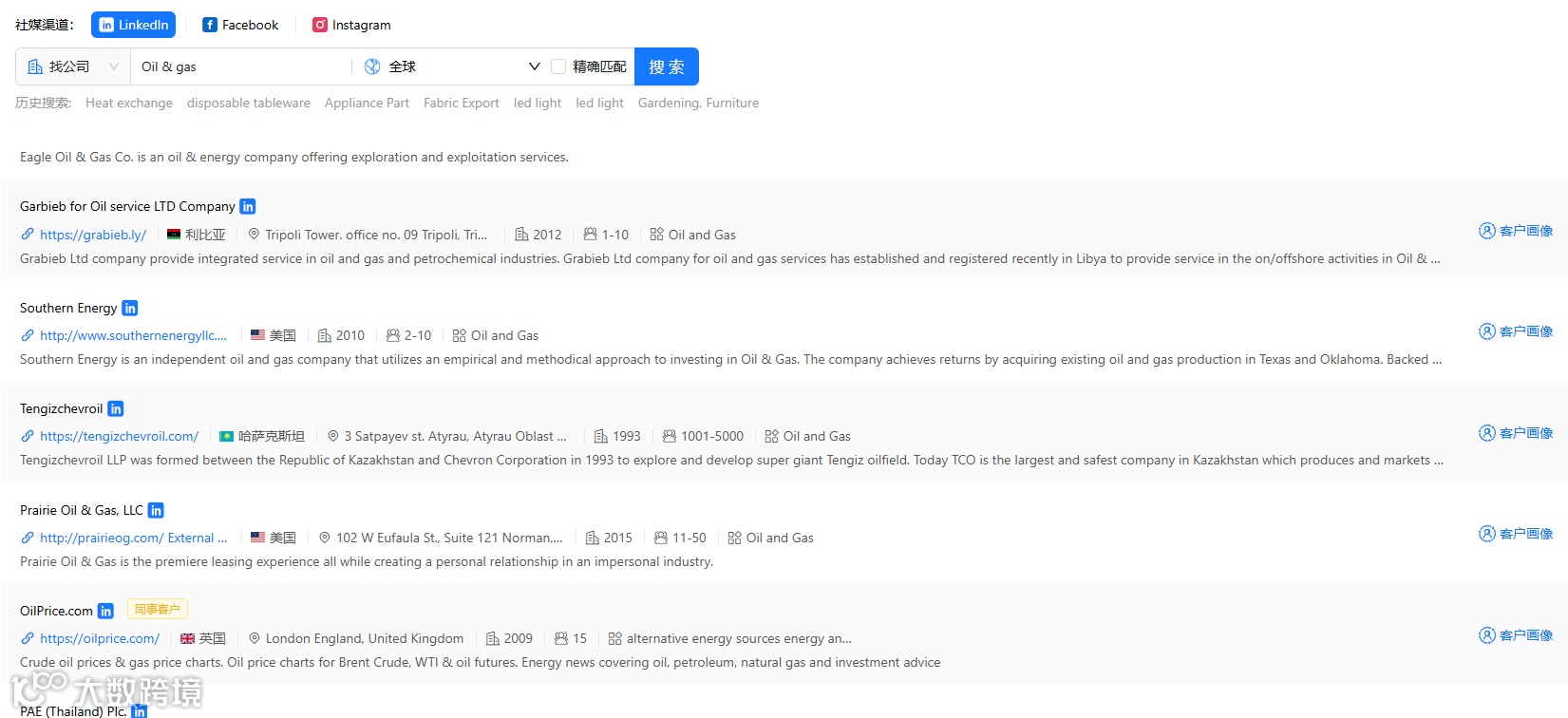Click the 11-50 employee count for Prairie Oil
The height and width of the screenshot is (718, 1568).
point(690,538)
